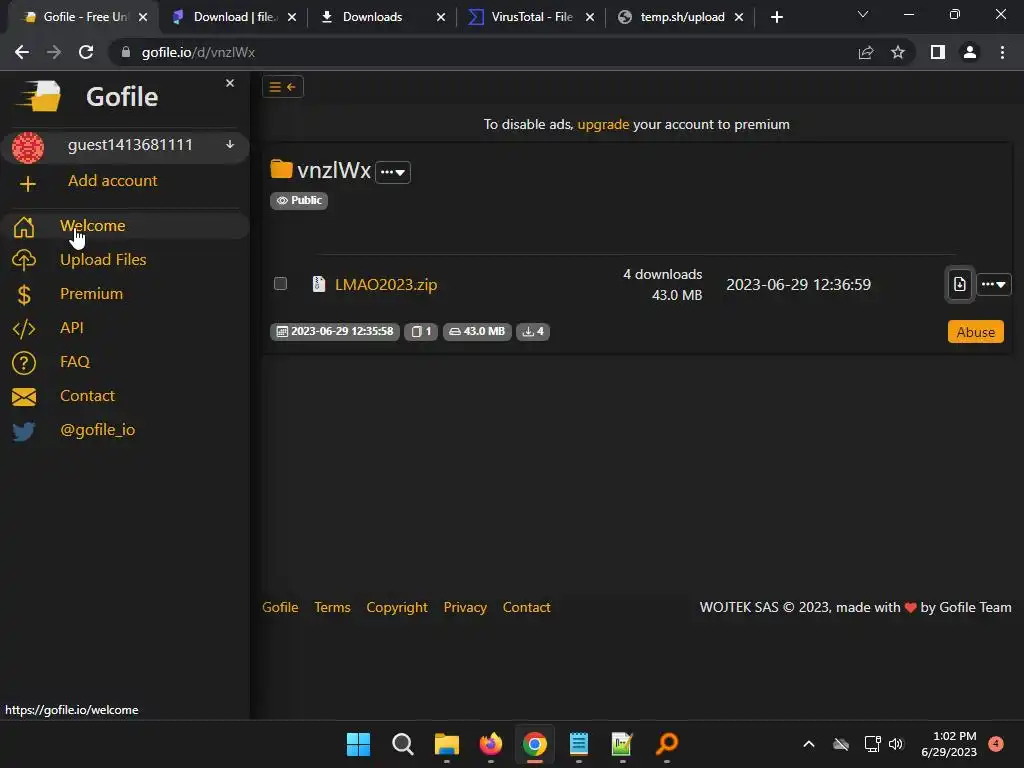
Task: Open the Chrome profile icon
Action: coord(970,52)
